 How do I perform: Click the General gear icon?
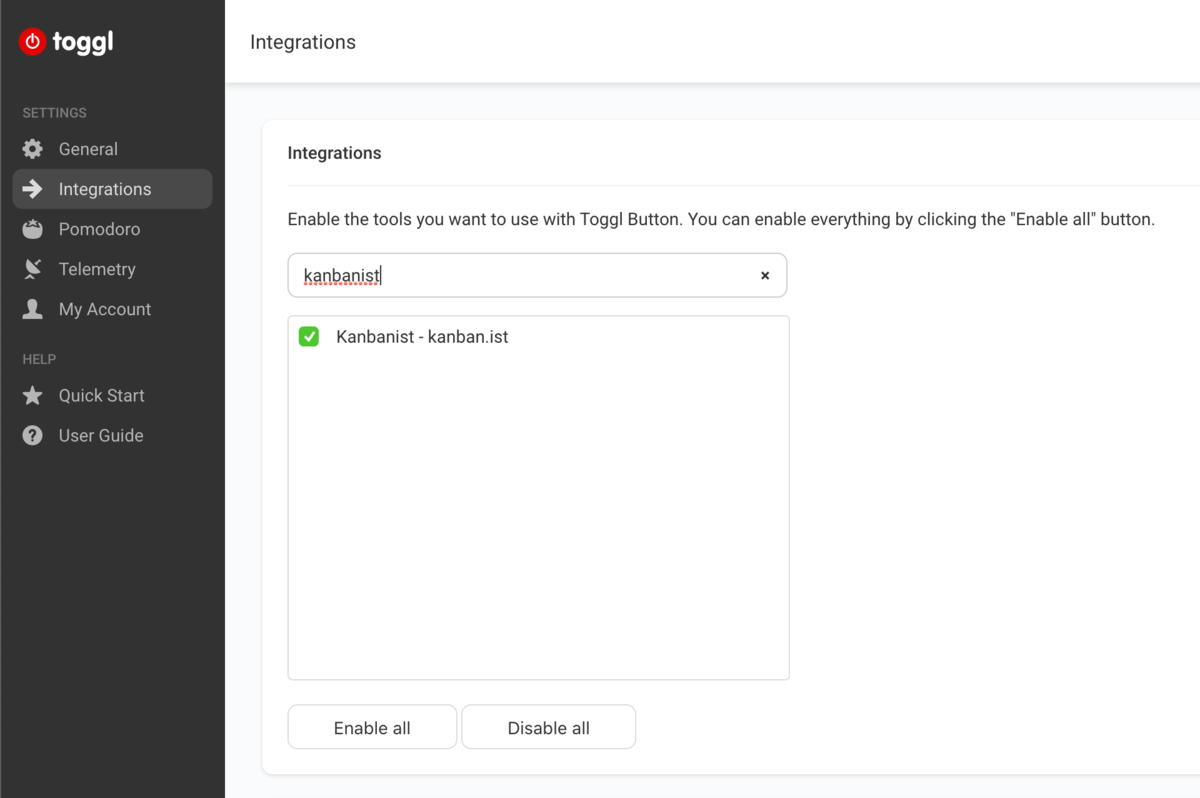click(33, 149)
